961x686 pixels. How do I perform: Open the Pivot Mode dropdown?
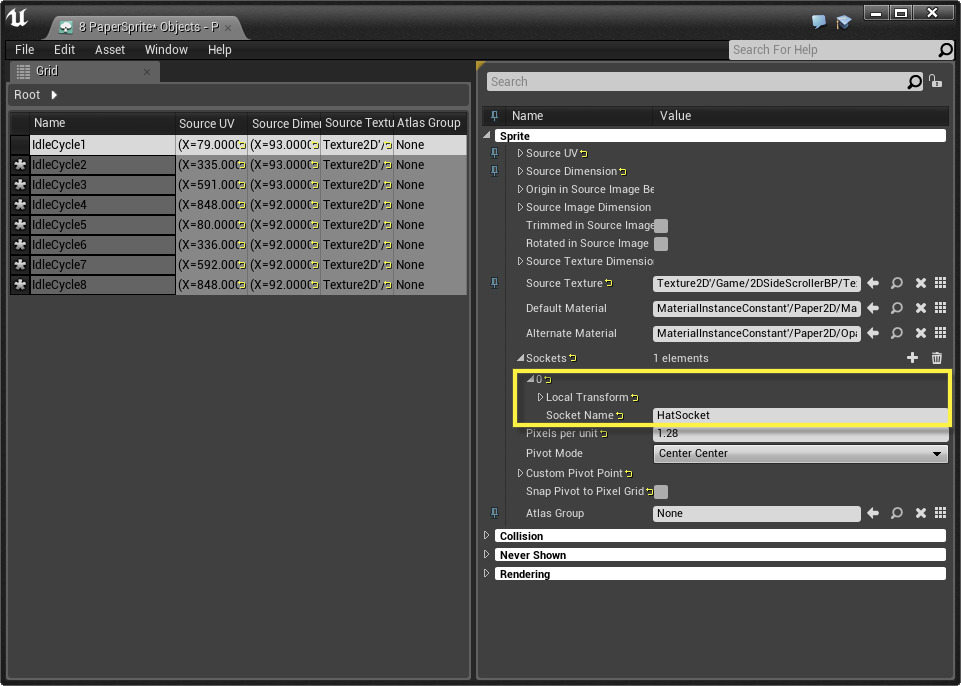(800, 454)
